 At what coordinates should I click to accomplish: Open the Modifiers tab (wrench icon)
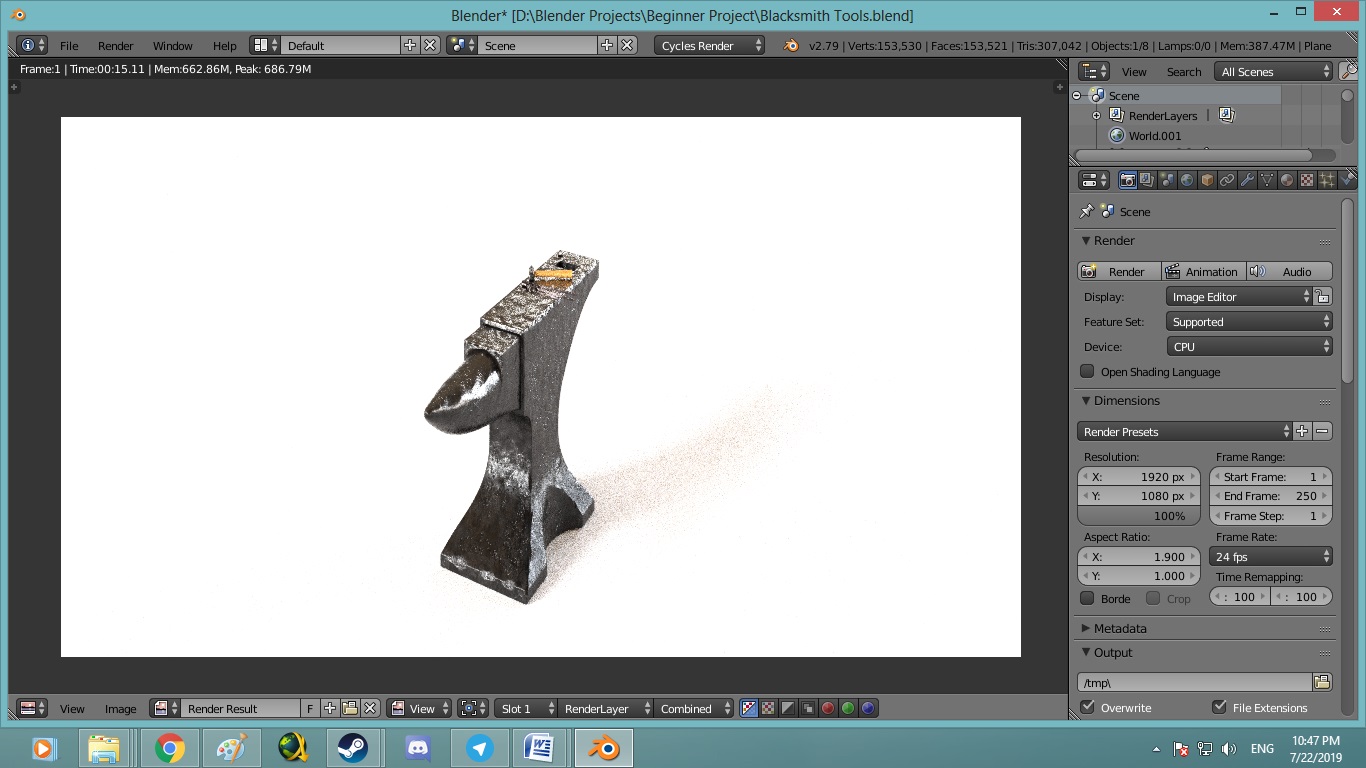click(1247, 181)
